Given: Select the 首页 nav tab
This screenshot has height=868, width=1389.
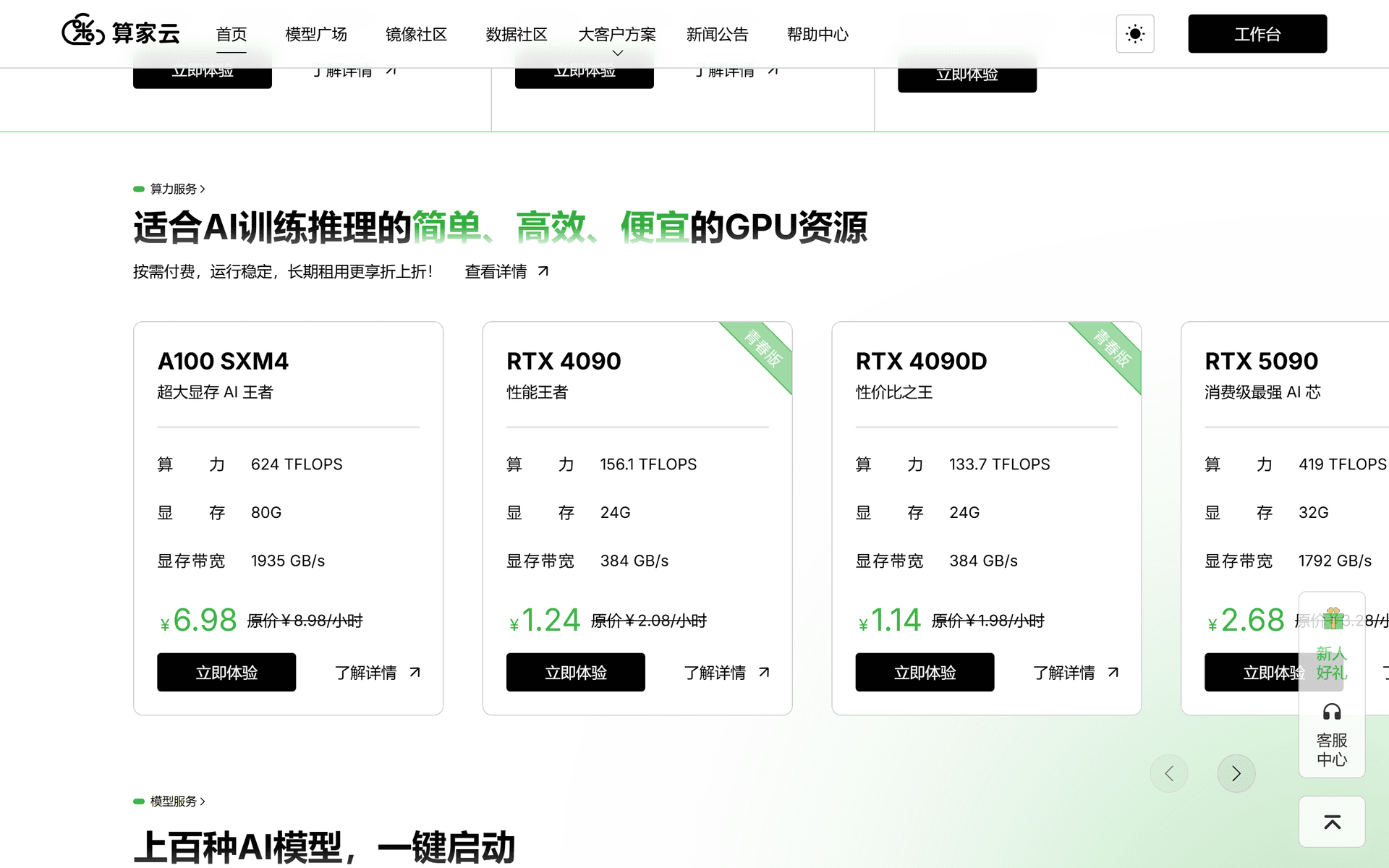Looking at the screenshot, I should point(231,34).
